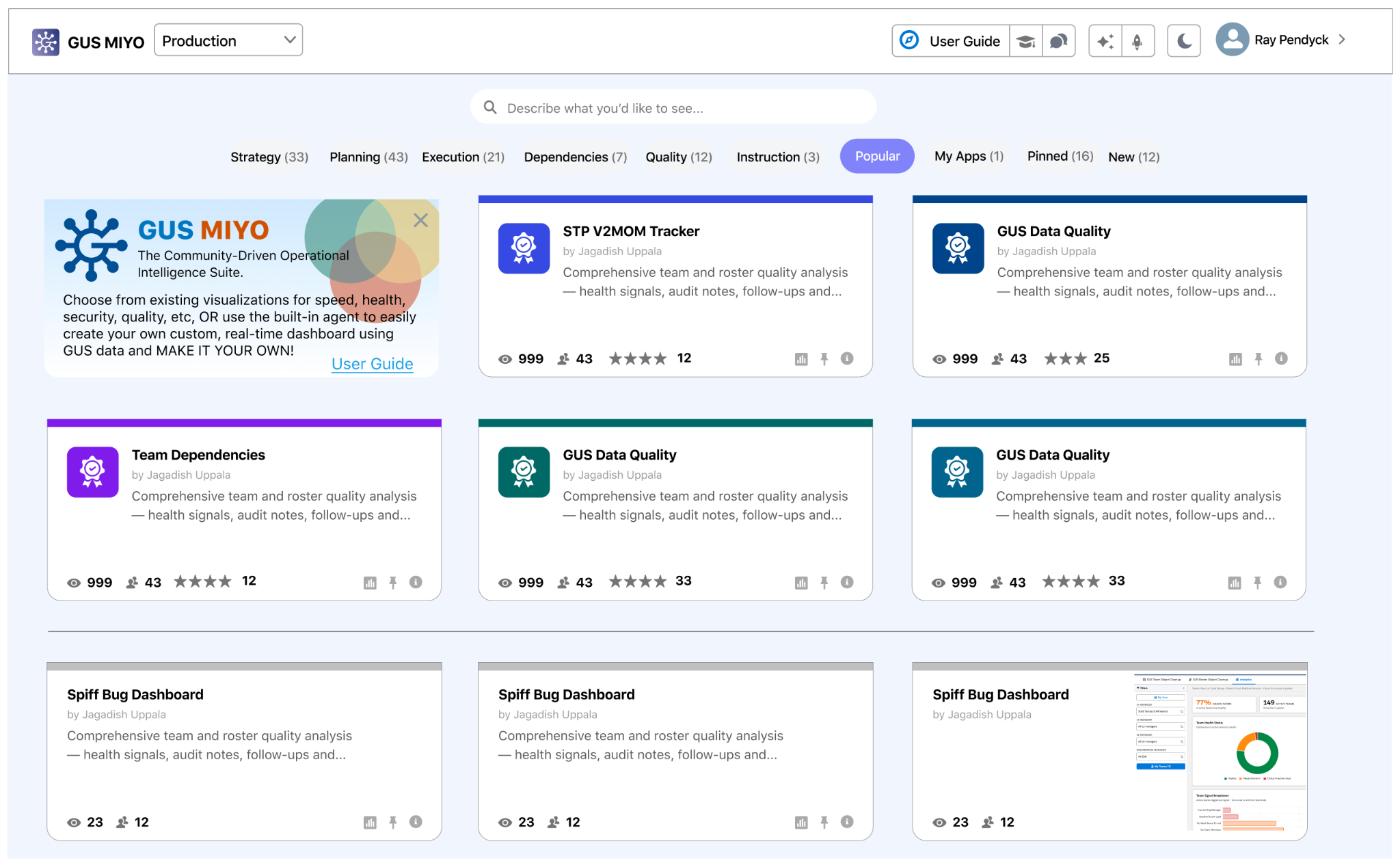Image resolution: width=1400 pixels, height=859 pixels.
Task: Toggle dark mode with the moon icon
Action: (x=1184, y=41)
